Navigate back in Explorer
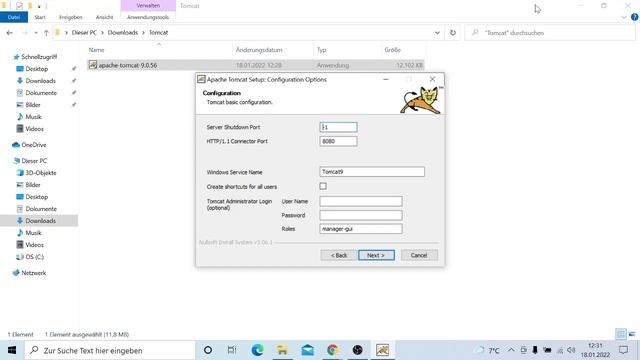640x360 pixels. pos(9,33)
